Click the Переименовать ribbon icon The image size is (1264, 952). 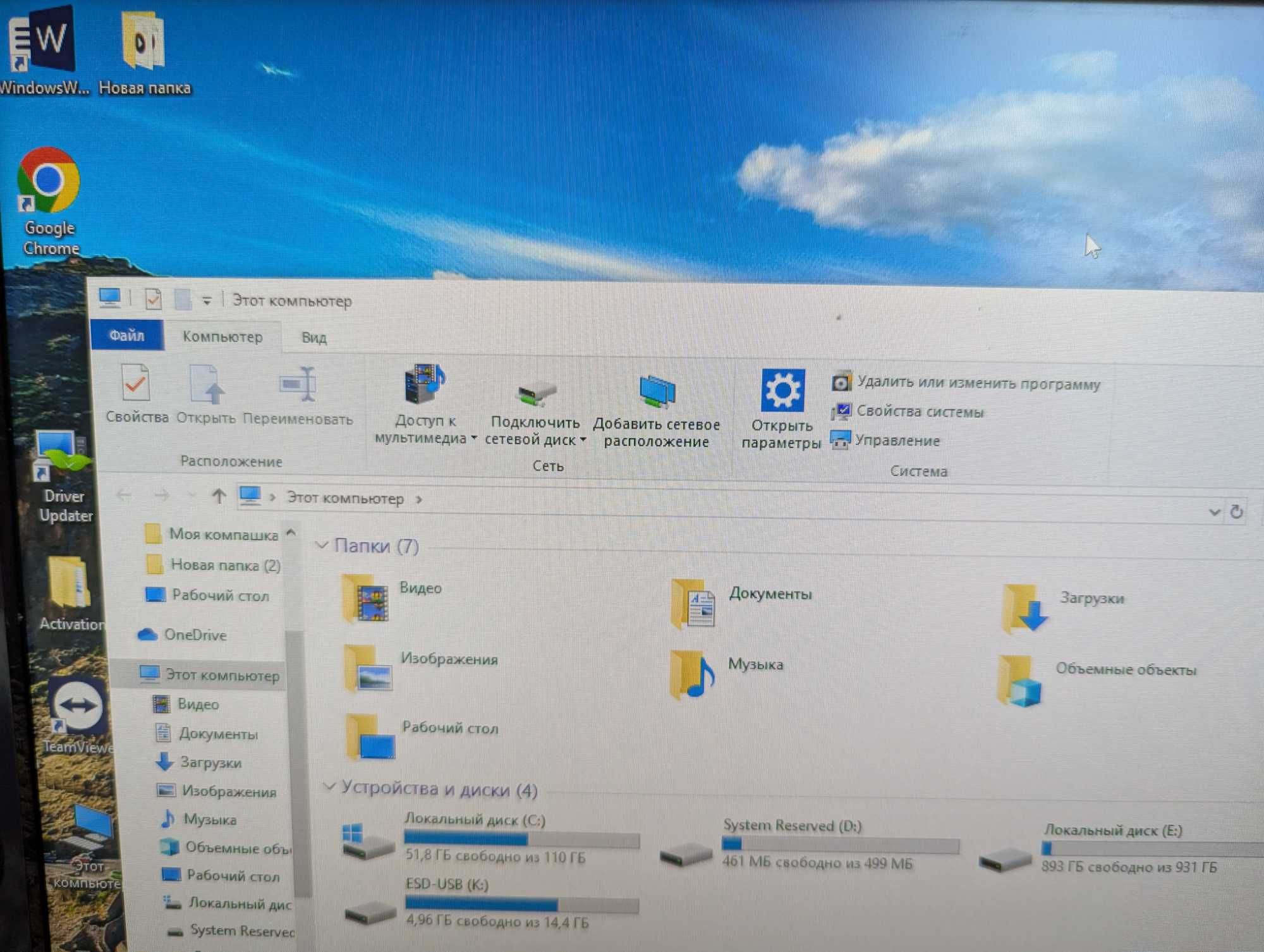[298, 396]
